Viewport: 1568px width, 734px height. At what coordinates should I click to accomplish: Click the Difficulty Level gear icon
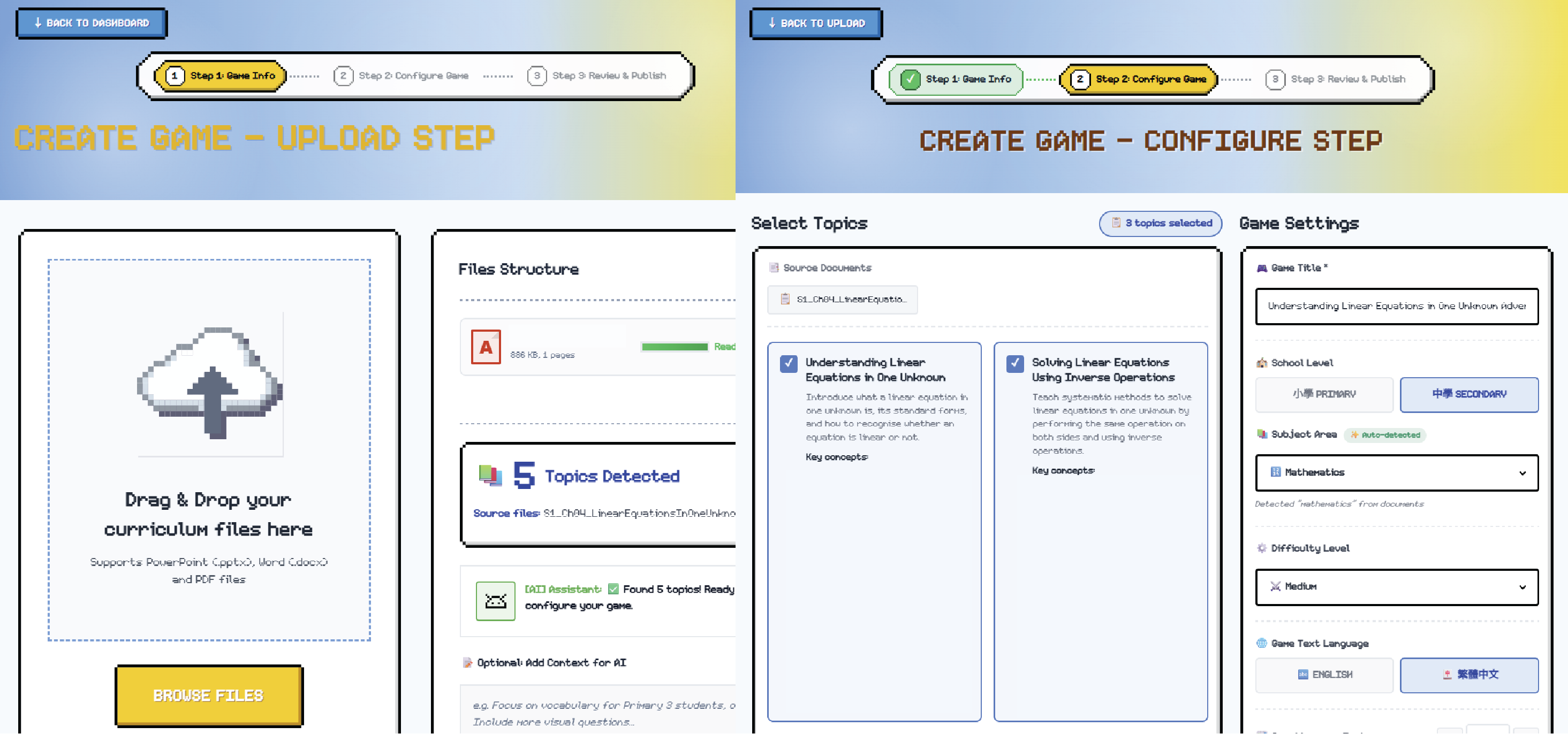[x=1262, y=548]
